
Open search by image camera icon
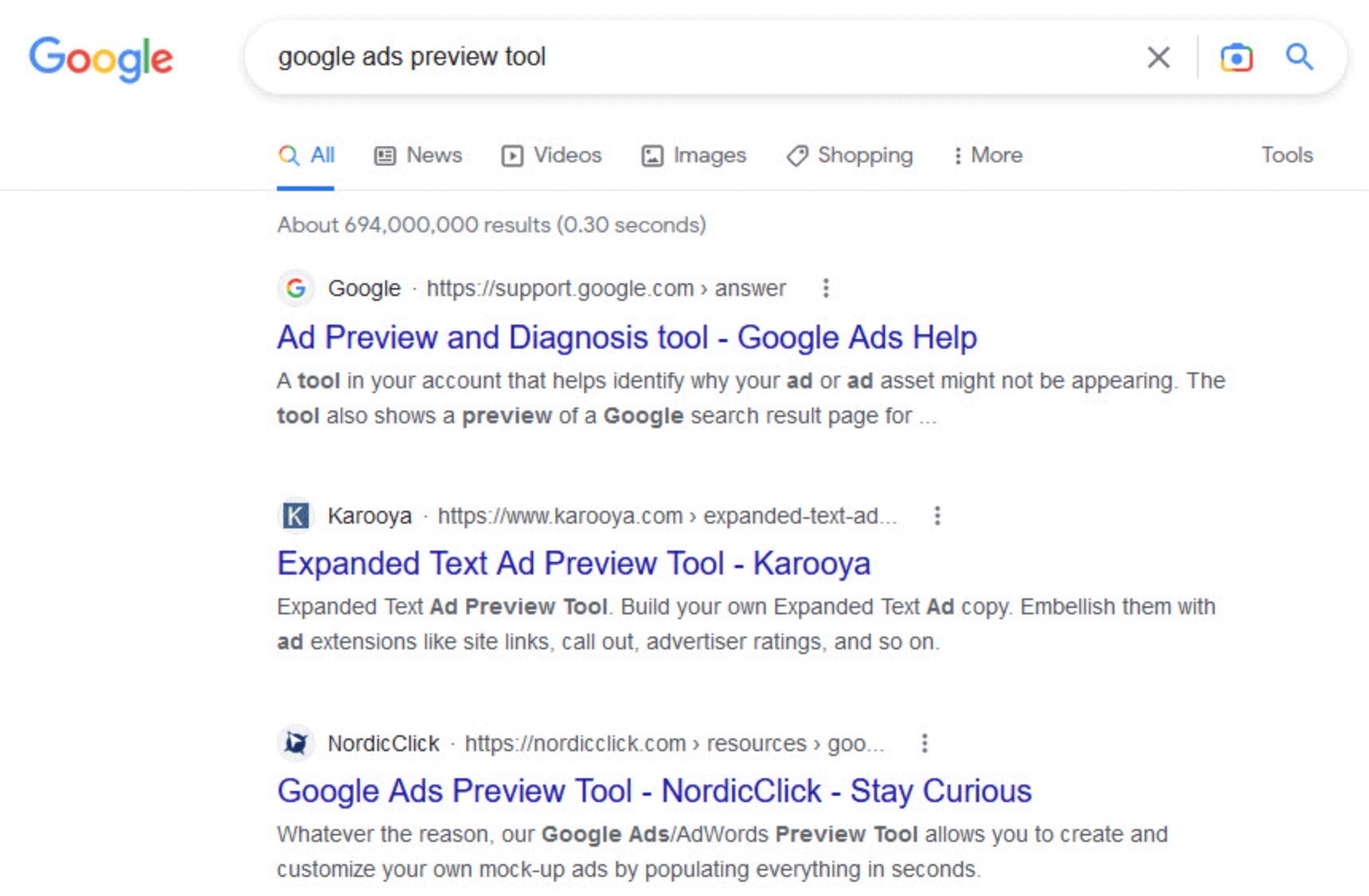tap(1236, 57)
